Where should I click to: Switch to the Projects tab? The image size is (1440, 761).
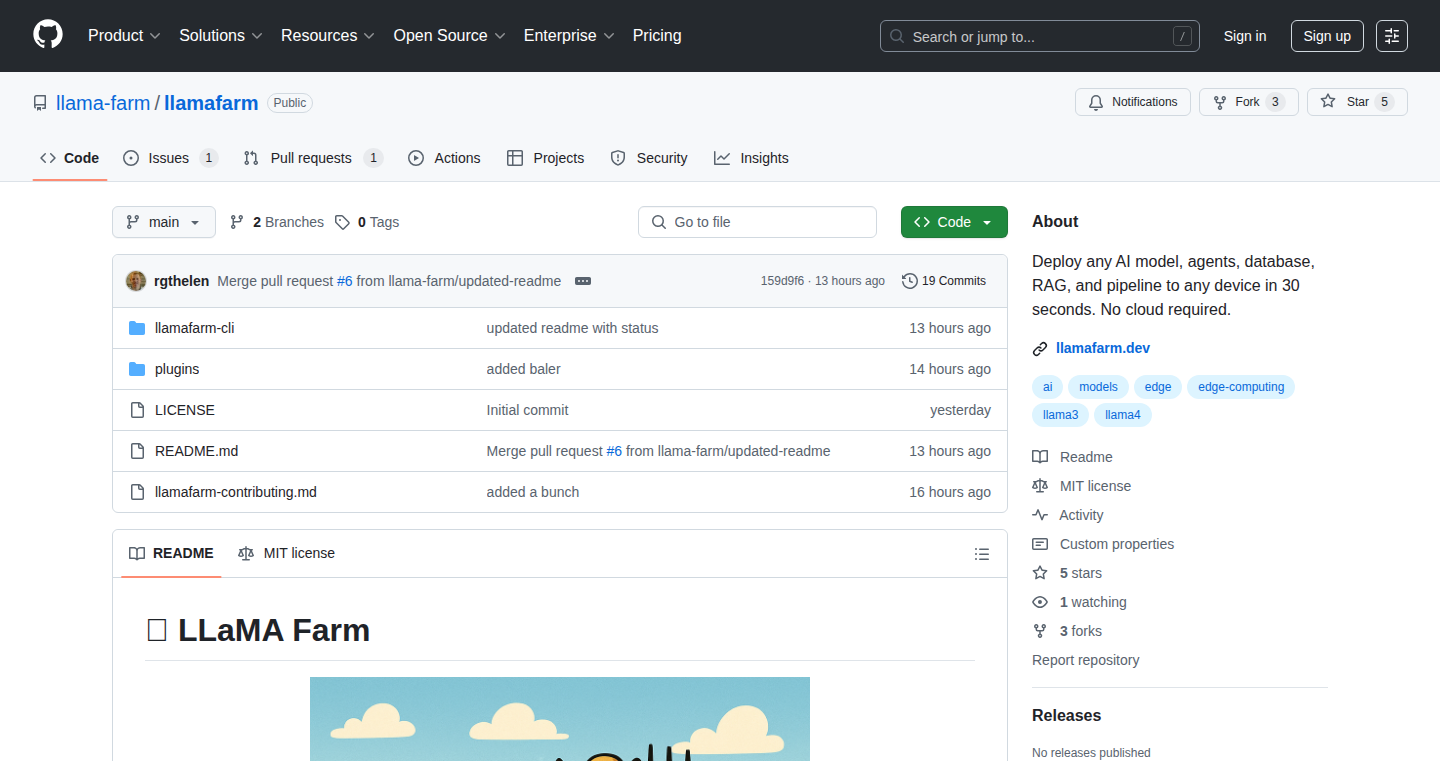(545, 158)
